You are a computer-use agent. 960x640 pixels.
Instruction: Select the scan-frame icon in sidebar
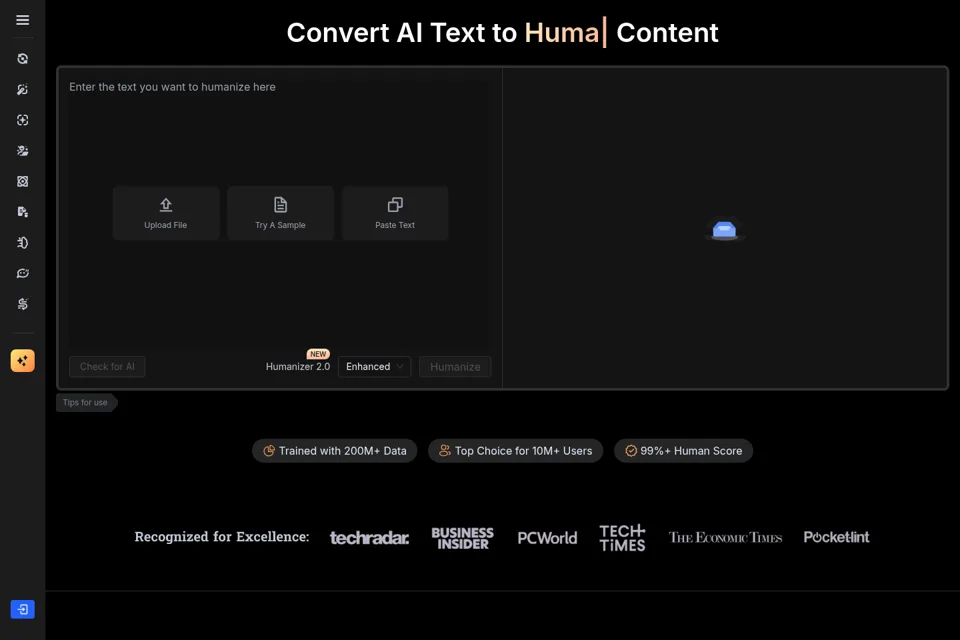pyautogui.click(x=23, y=120)
